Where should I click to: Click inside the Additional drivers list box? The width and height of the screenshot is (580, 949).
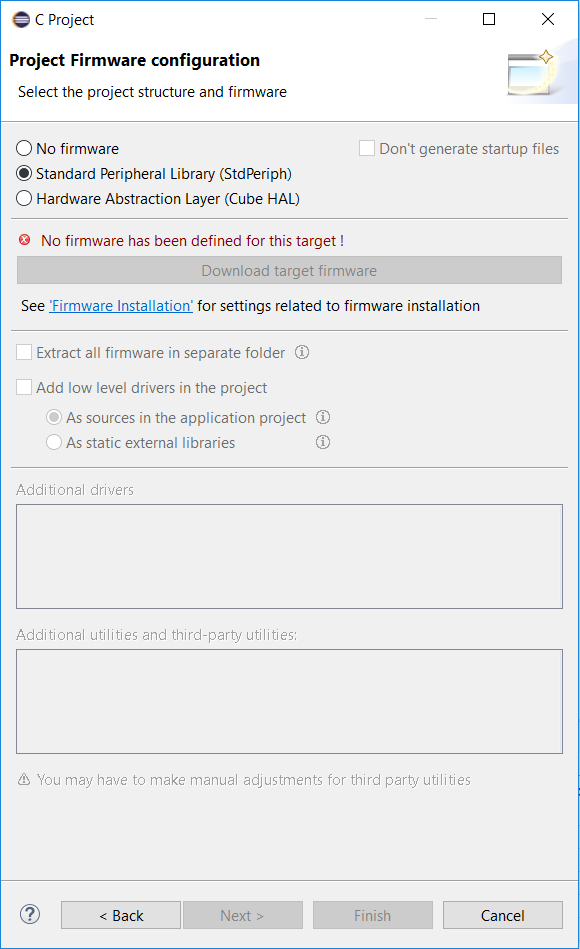point(289,556)
